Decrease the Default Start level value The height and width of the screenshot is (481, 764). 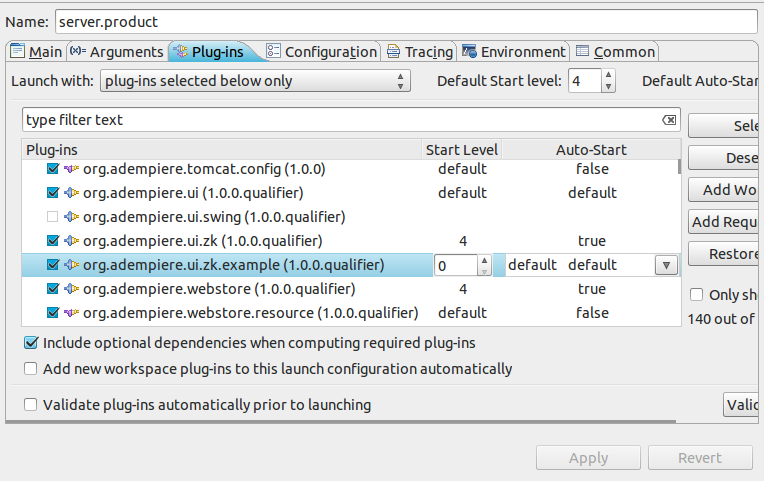(x=608, y=87)
